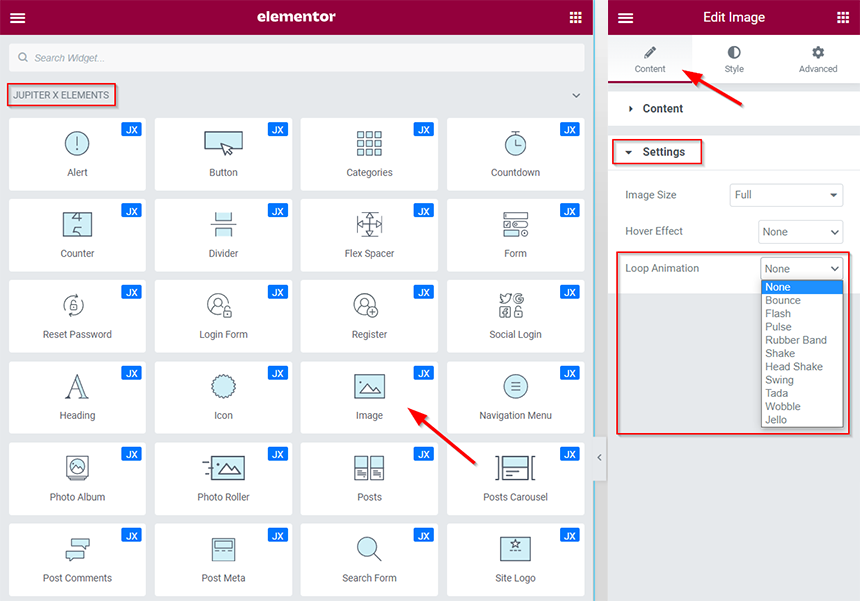860x601 pixels.
Task: Click the JUPITER X ELEMENTS category title
Action: tap(61, 95)
